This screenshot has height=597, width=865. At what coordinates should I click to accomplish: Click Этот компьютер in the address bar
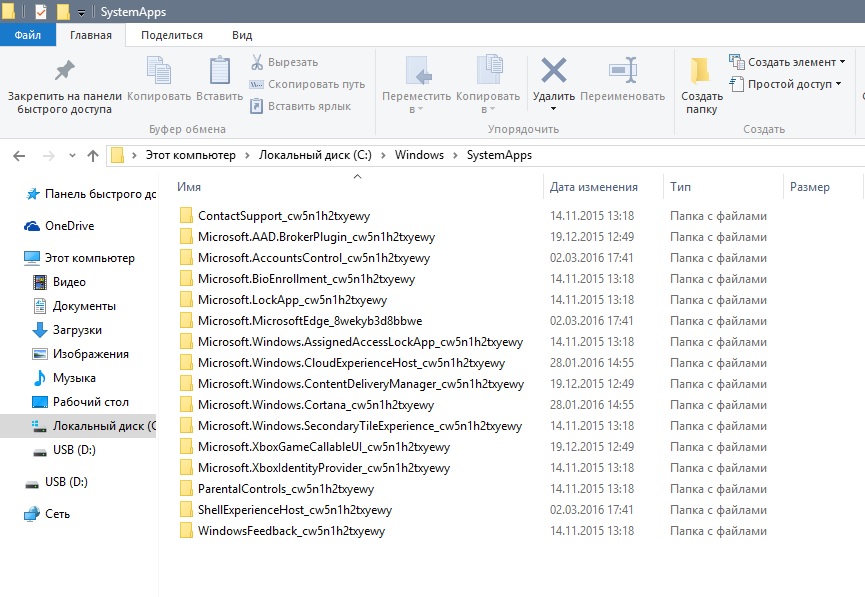coord(190,155)
